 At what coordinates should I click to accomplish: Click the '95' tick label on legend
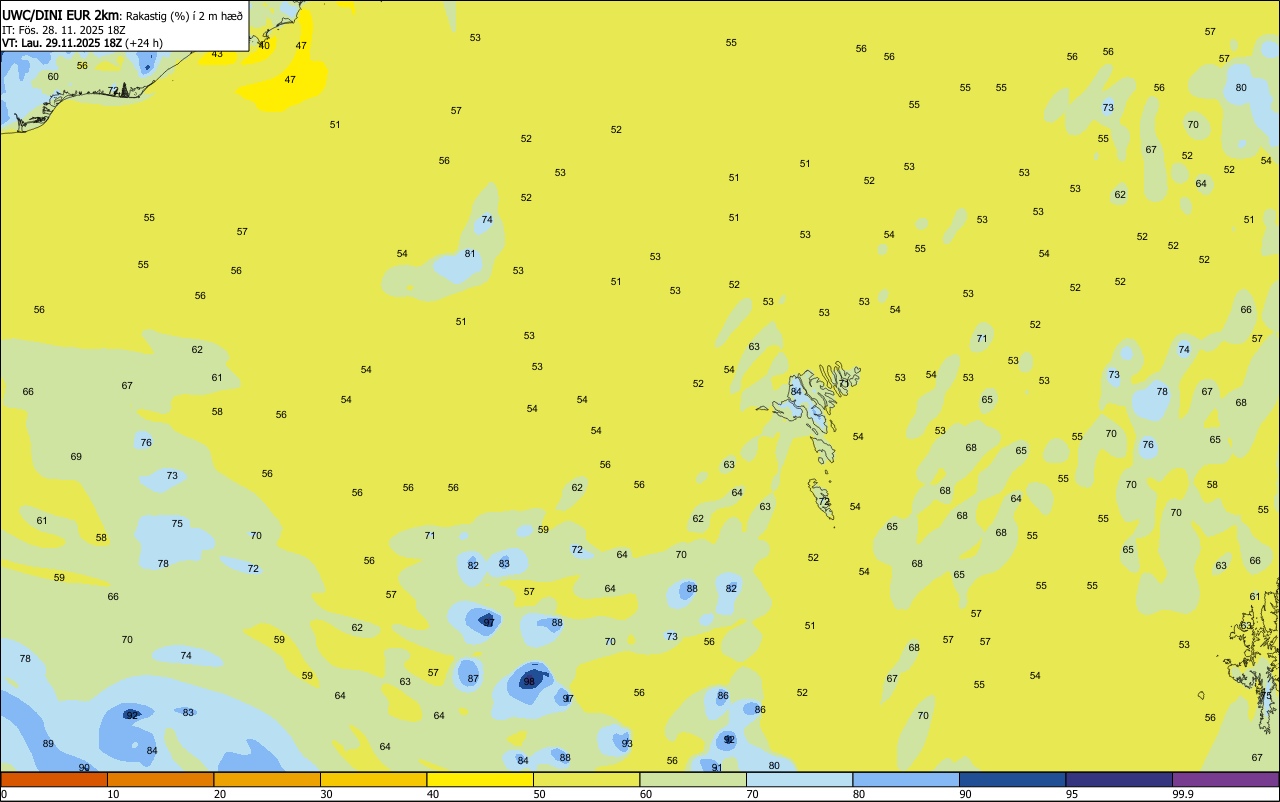pyautogui.click(x=1072, y=794)
